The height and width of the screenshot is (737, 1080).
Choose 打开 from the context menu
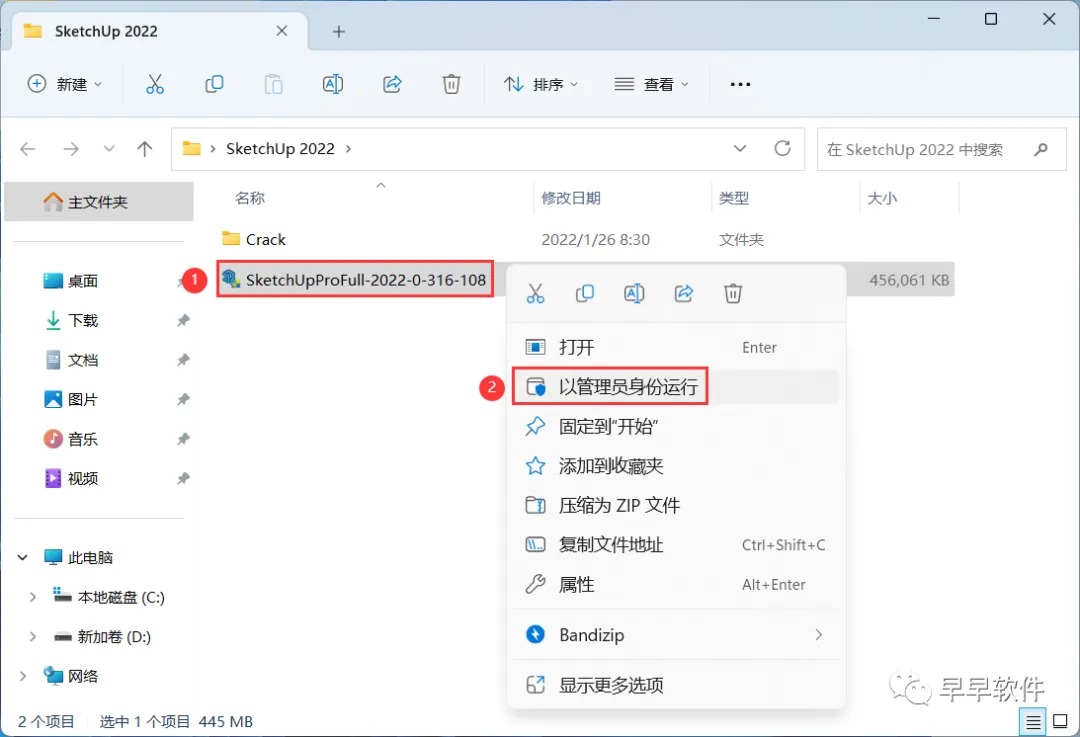tap(676, 347)
